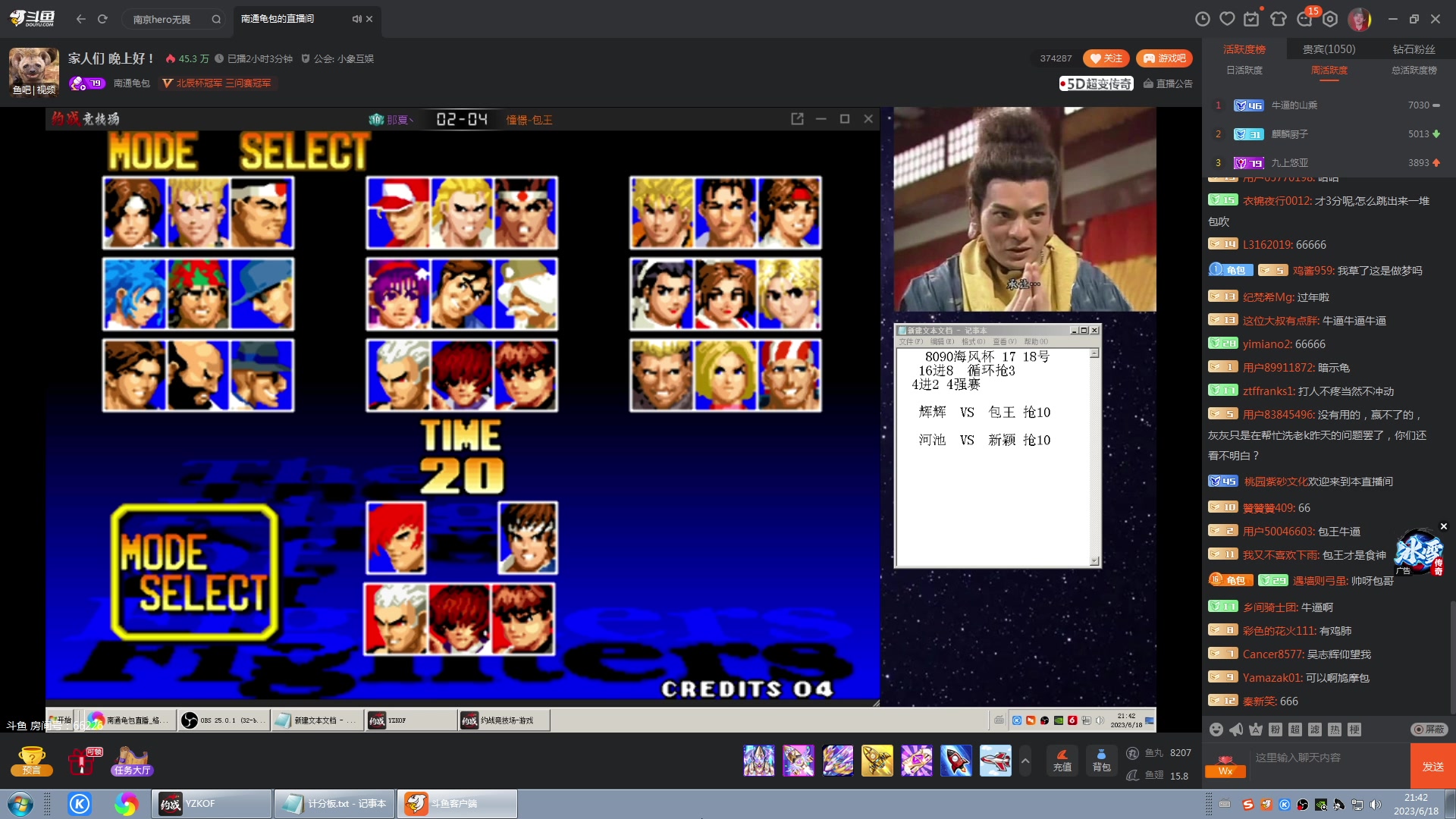Select red airplane gift icon
Viewport: 1456px width, 819px height.
[x=996, y=761]
